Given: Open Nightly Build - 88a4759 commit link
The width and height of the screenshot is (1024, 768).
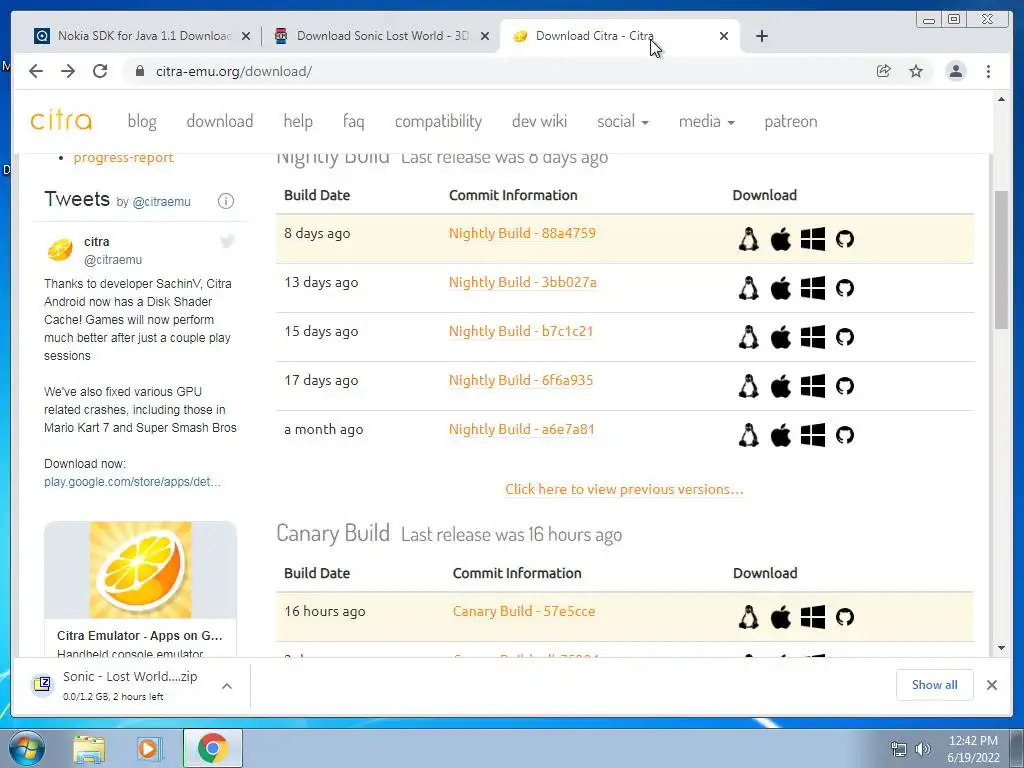Looking at the screenshot, I should [x=522, y=233].
